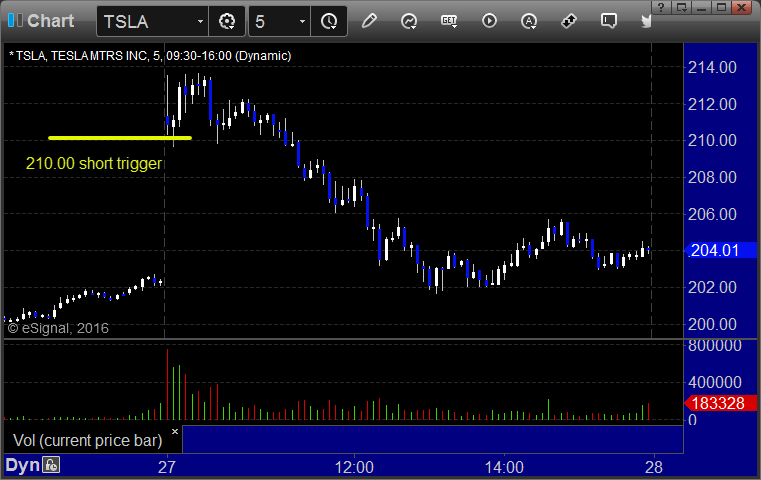
Task: Click the window linking pin icon
Action: point(568,21)
